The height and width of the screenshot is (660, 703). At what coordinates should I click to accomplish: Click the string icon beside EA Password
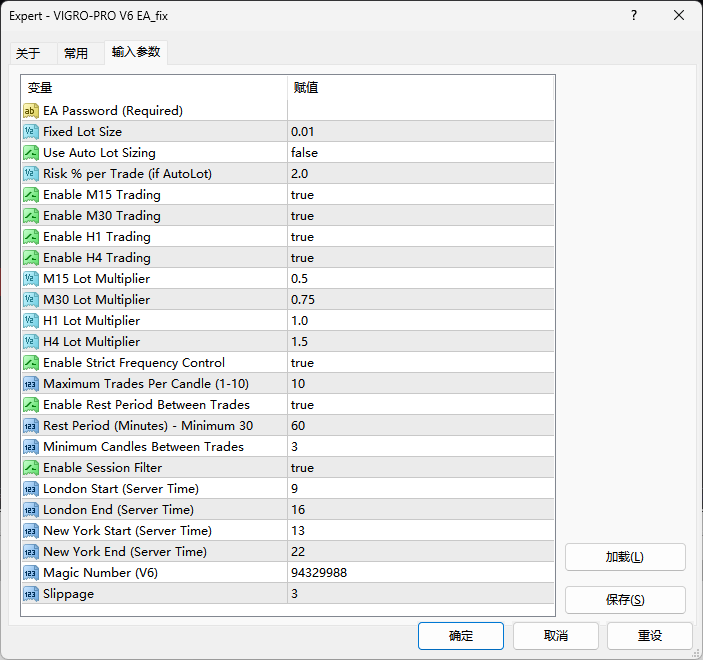click(31, 111)
